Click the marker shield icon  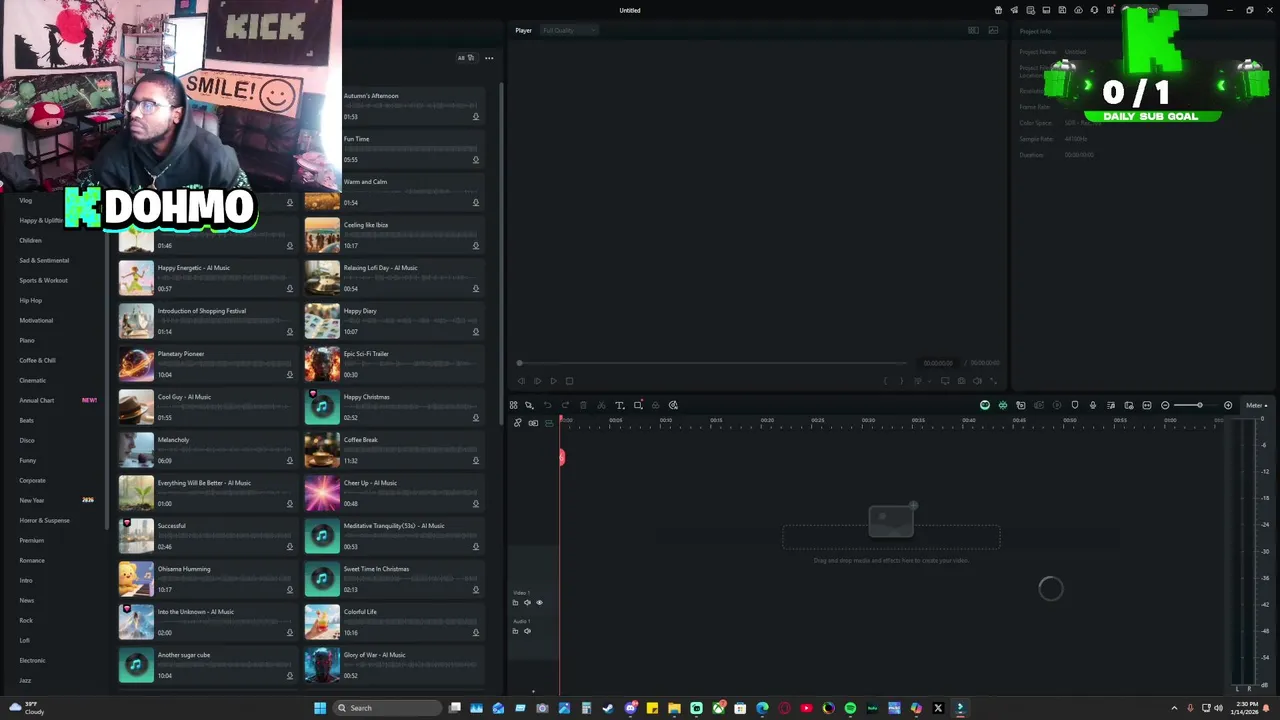click(1074, 405)
